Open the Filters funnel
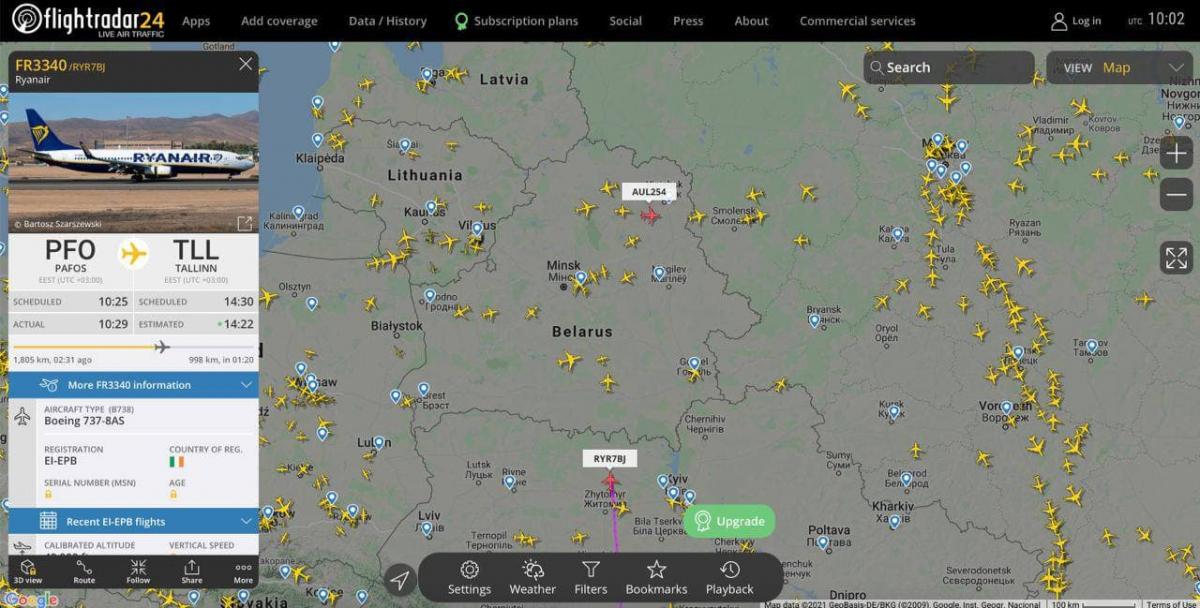 pos(591,577)
